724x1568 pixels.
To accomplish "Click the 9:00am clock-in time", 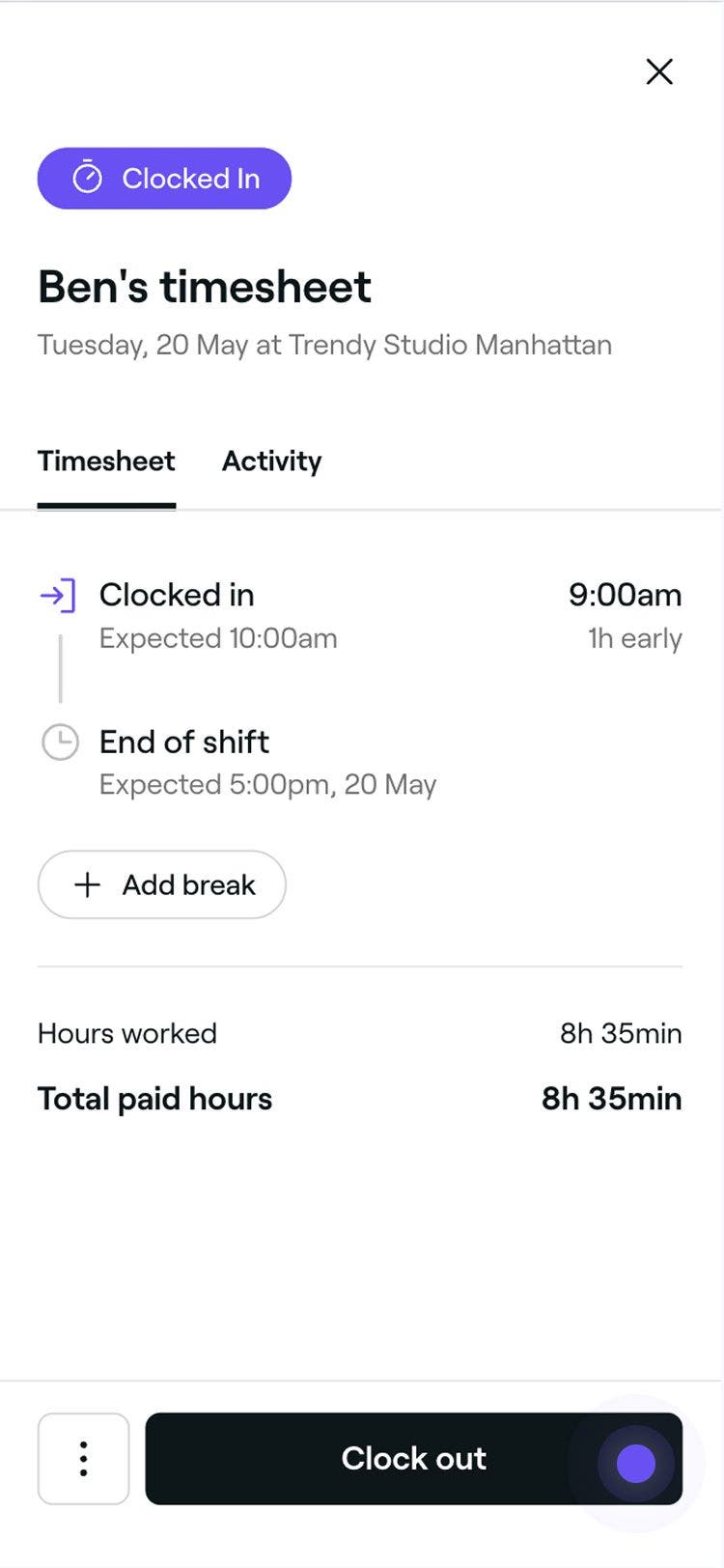I will (625, 595).
